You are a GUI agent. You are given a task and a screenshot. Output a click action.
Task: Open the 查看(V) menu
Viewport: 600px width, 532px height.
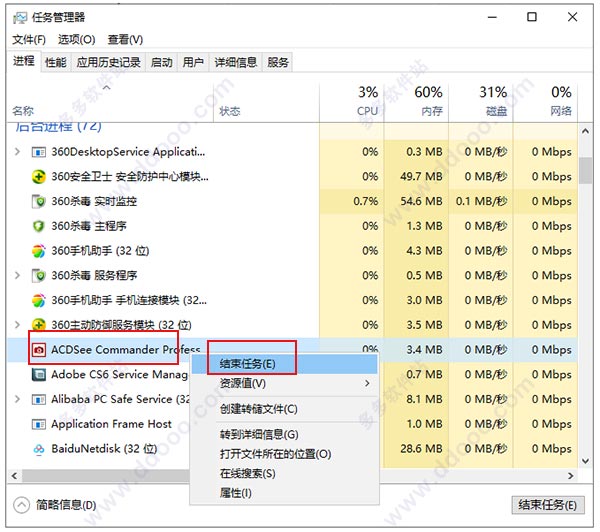[126, 39]
